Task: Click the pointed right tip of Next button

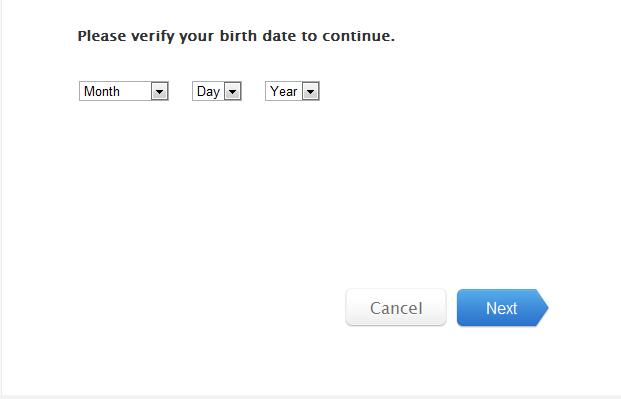Action: click(543, 307)
